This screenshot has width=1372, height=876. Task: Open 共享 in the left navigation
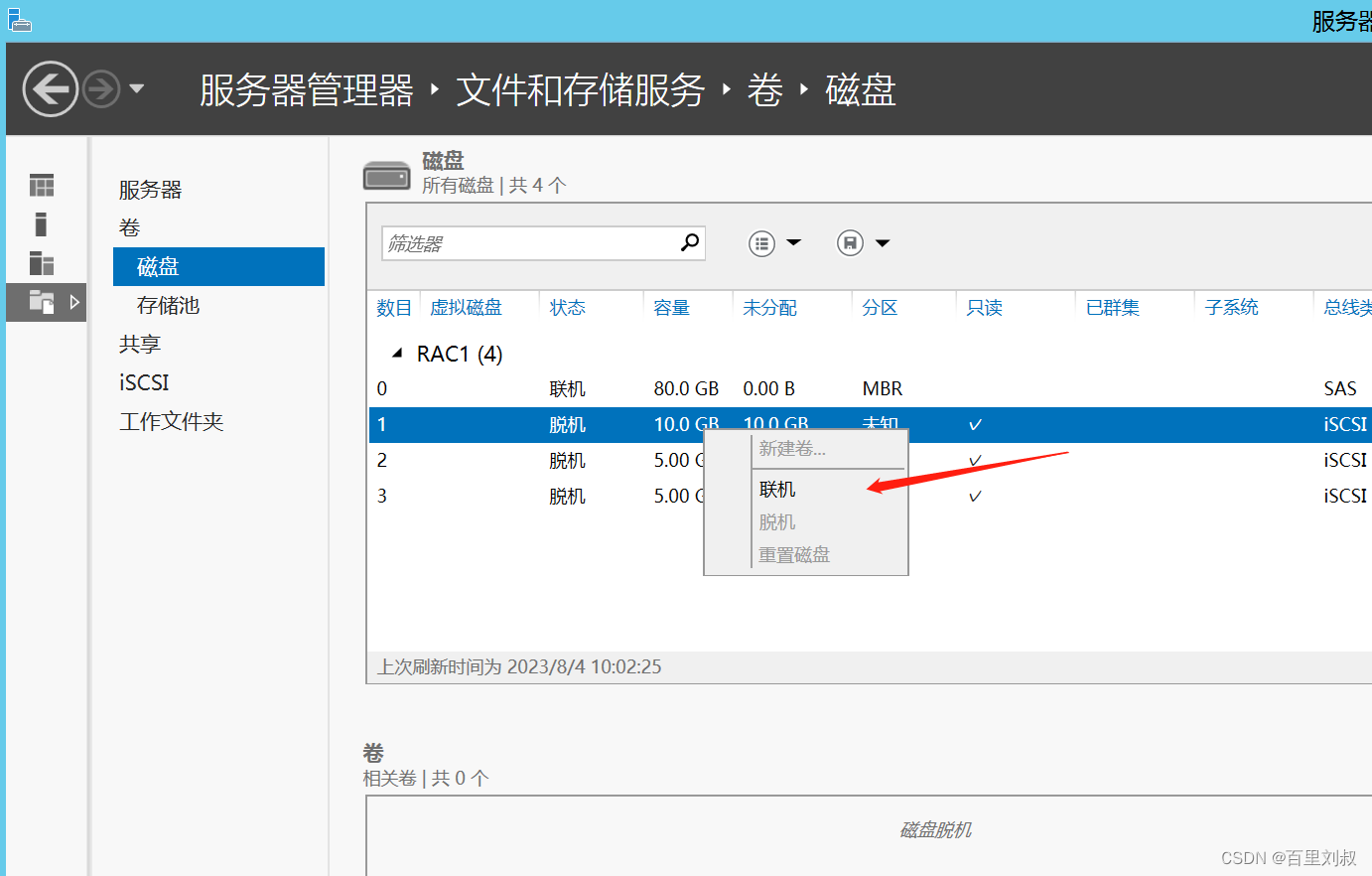140,344
